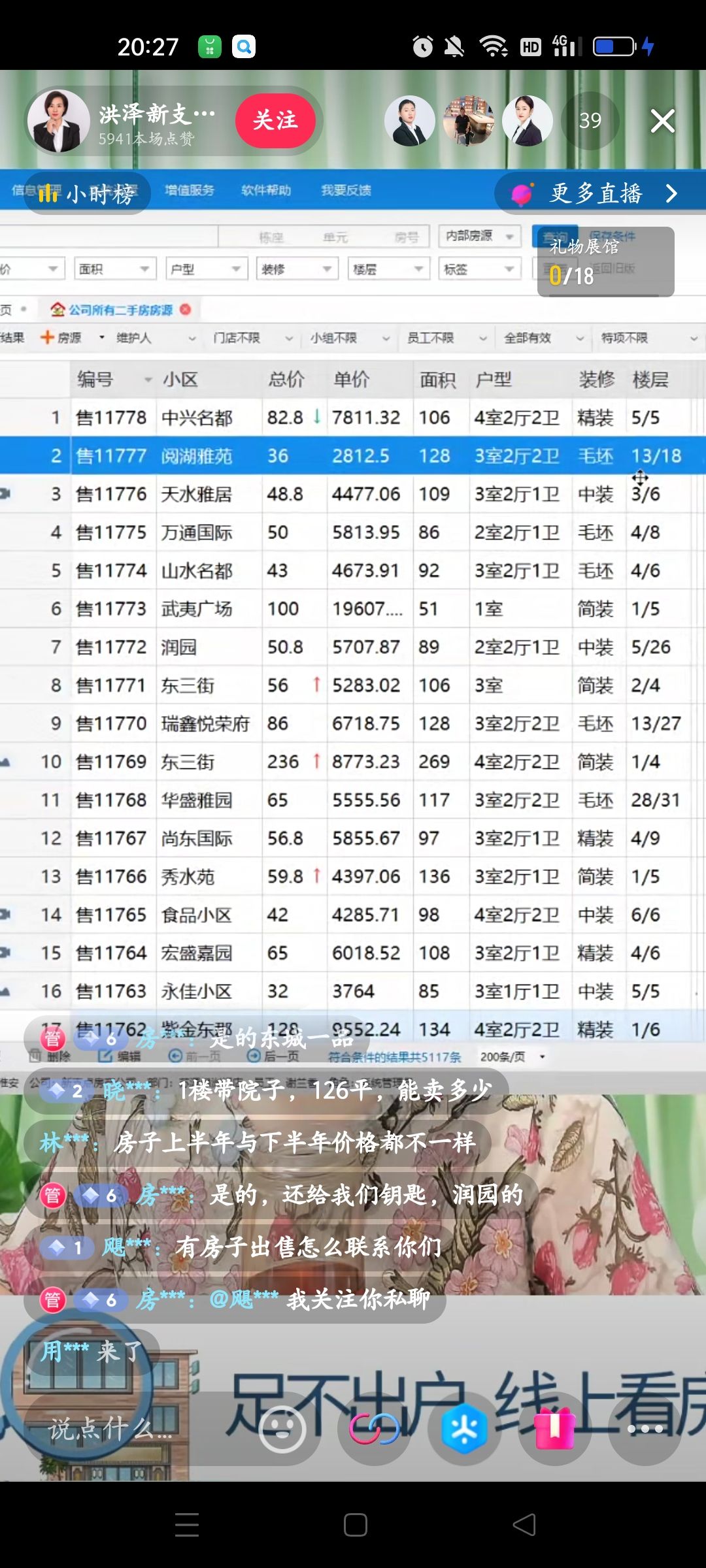Expand the 楼层 filter dropdown
The height and width of the screenshot is (1568, 706).
point(388,269)
